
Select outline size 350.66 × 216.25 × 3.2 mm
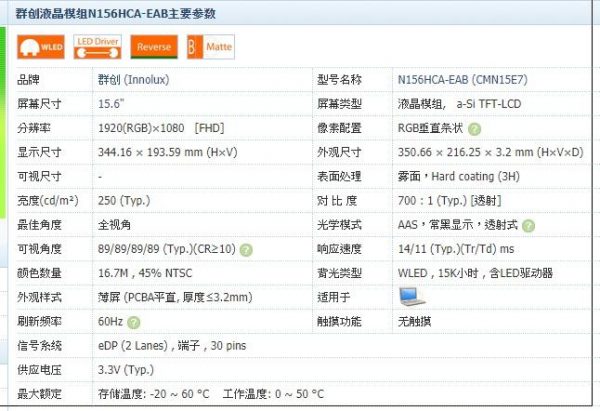[x=491, y=152]
